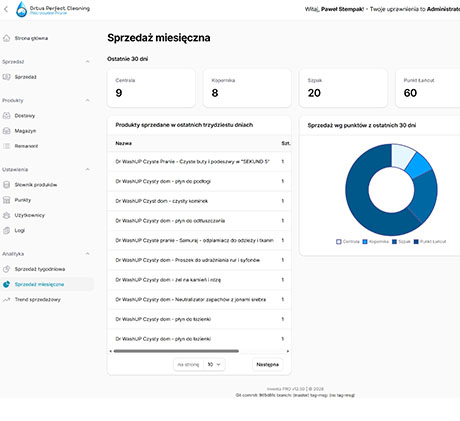Select the Sprzedaż miesięczna menu item
The height and width of the screenshot is (421, 460).
point(47,284)
